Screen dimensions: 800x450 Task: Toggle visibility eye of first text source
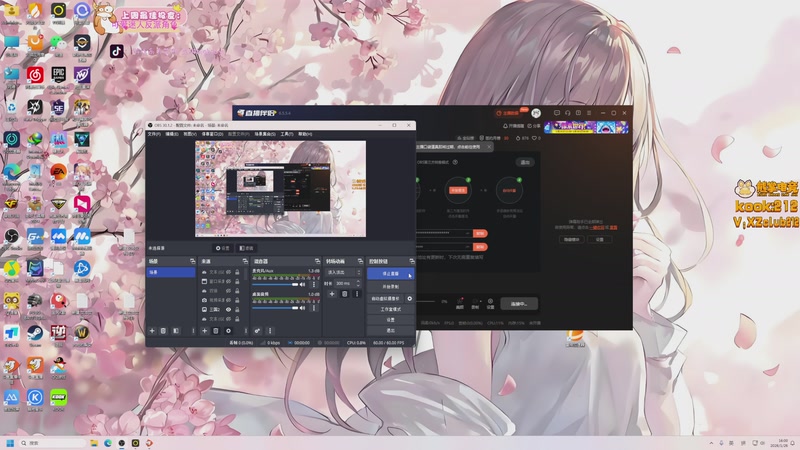click(x=229, y=272)
